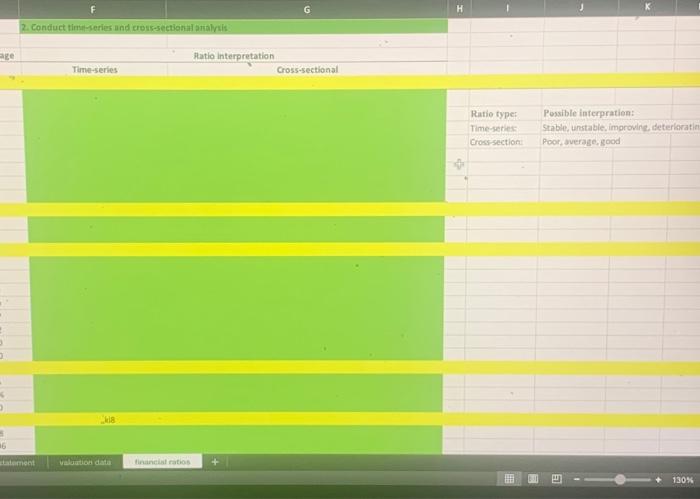
Task: Click the 'Ratio interpretation' heading cell
Action: pos(233,56)
